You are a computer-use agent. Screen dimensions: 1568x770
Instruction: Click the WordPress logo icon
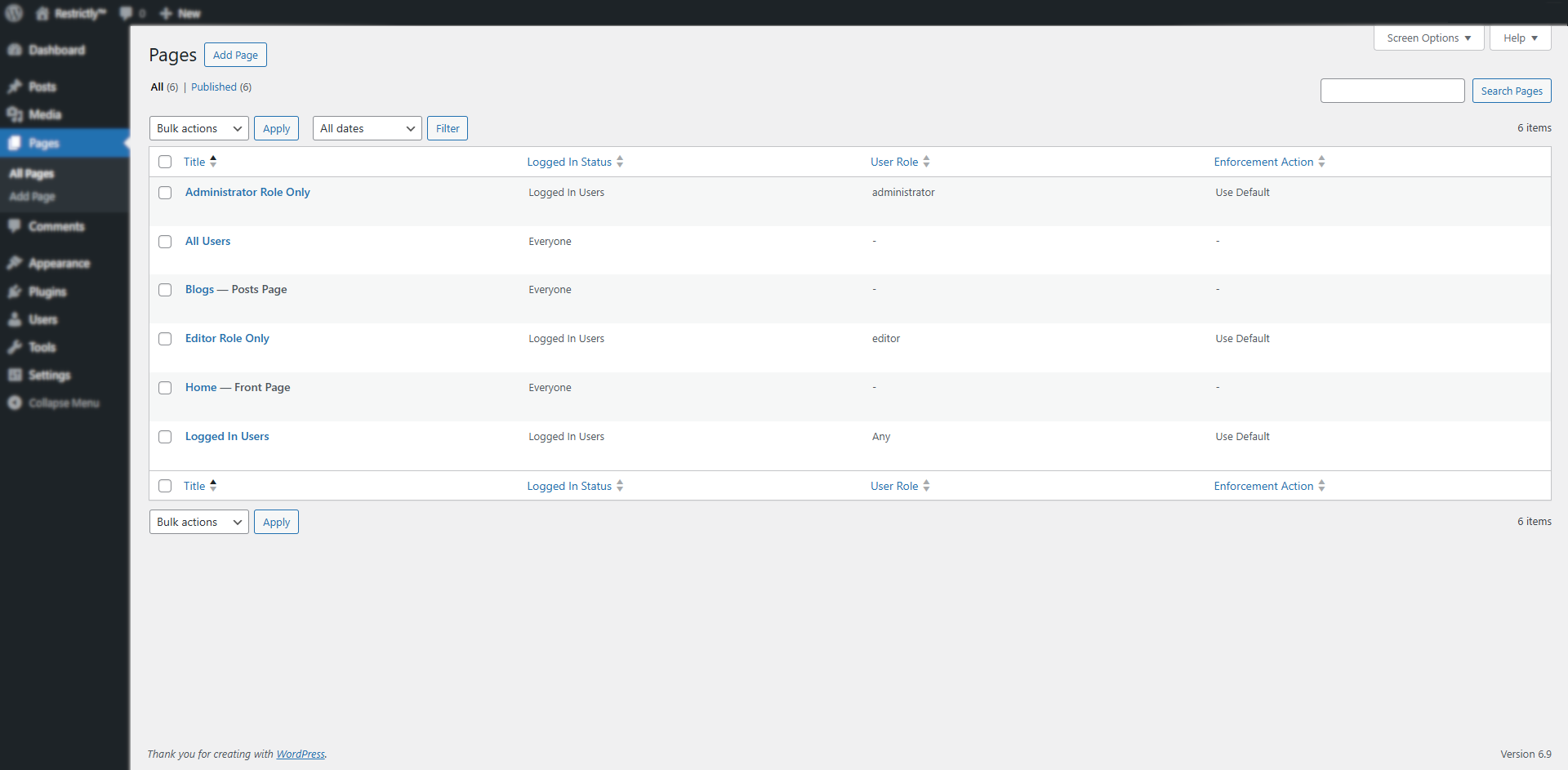click(14, 13)
